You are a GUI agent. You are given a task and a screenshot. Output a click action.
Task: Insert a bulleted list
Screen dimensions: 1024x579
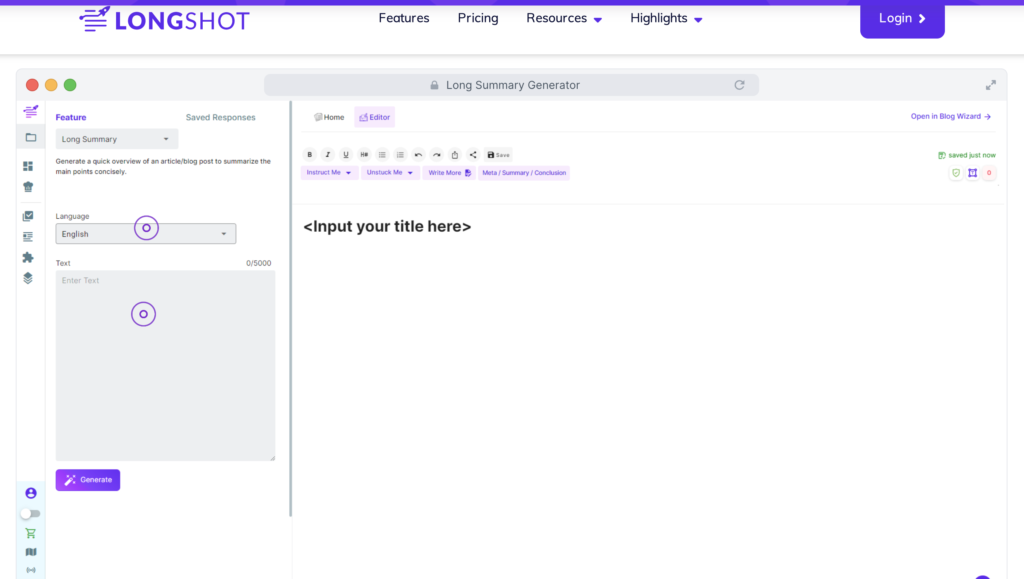[x=382, y=154]
